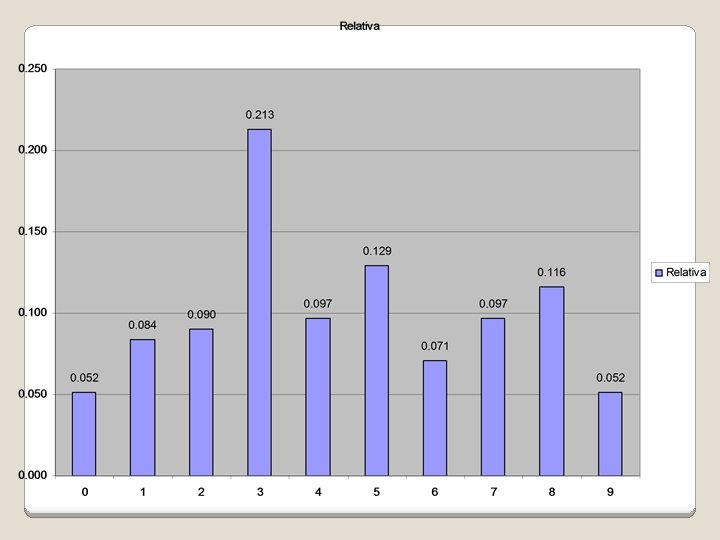Select the bar for category 2
This screenshot has width=720, height=540.
pyautogui.click(x=201, y=402)
